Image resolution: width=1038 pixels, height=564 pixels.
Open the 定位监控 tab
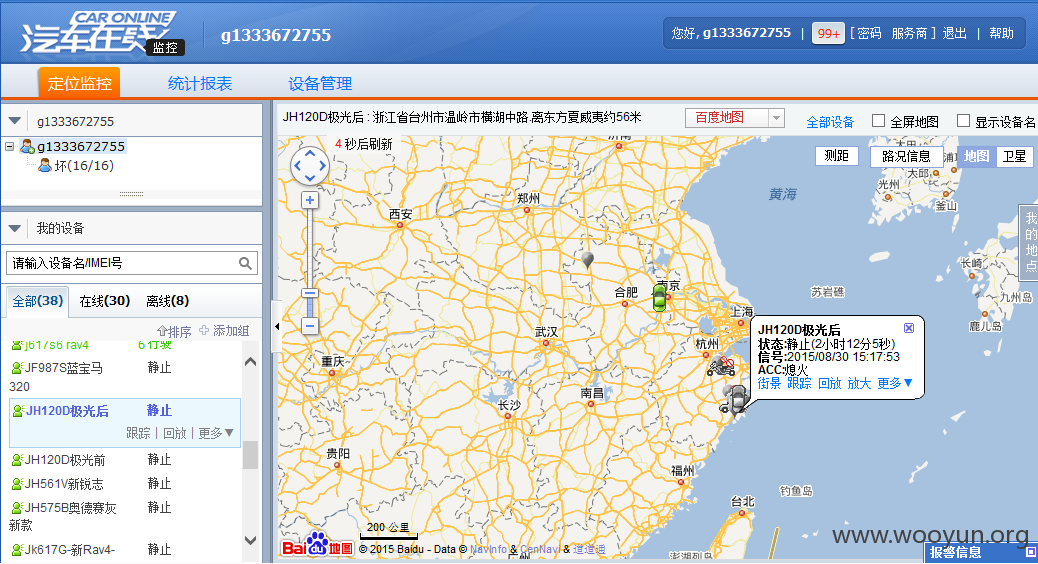[79, 83]
